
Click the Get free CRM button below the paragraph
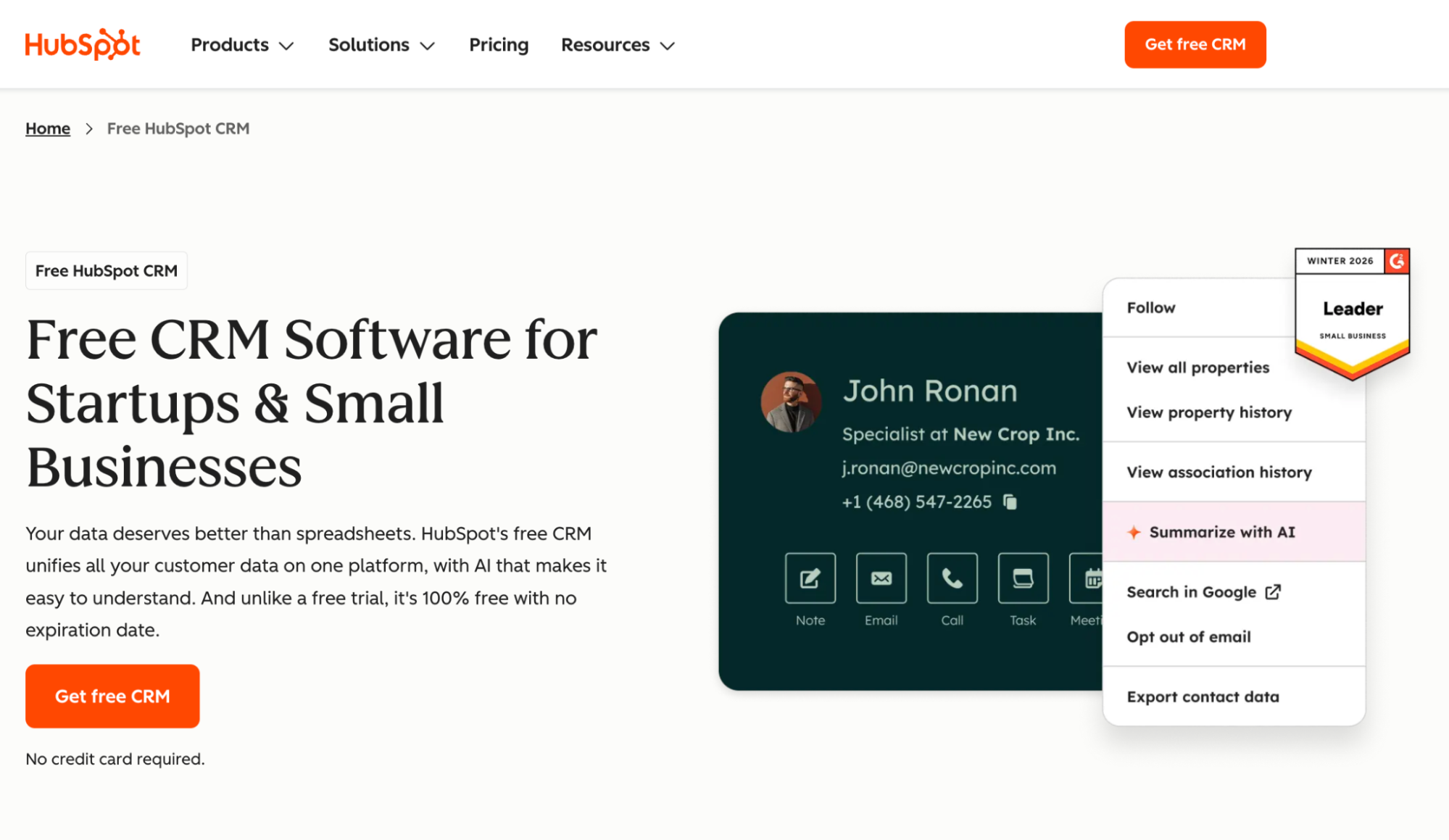pyautogui.click(x=112, y=696)
